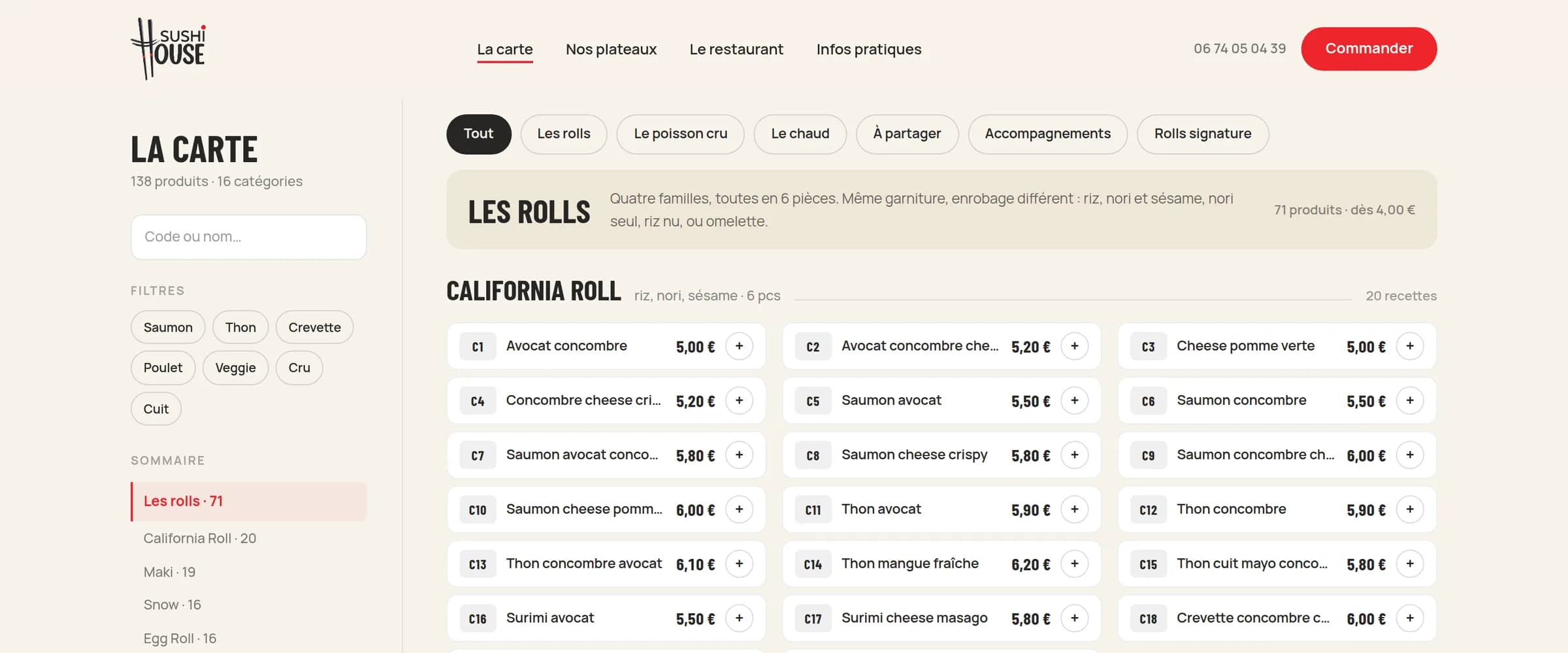The image size is (1568, 653).
Task: Add item C10 with its plus icon
Action: (x=739, y=509)
